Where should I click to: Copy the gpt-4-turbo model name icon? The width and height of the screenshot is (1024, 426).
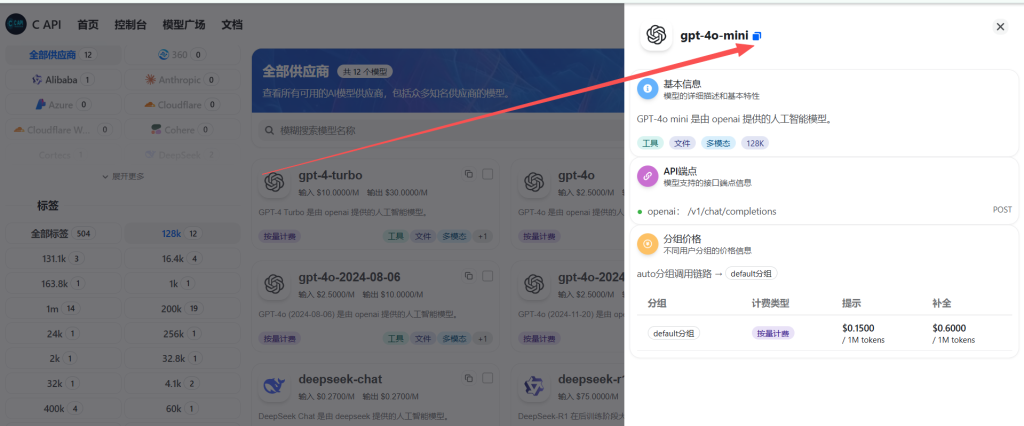click(x=468, y=174)
